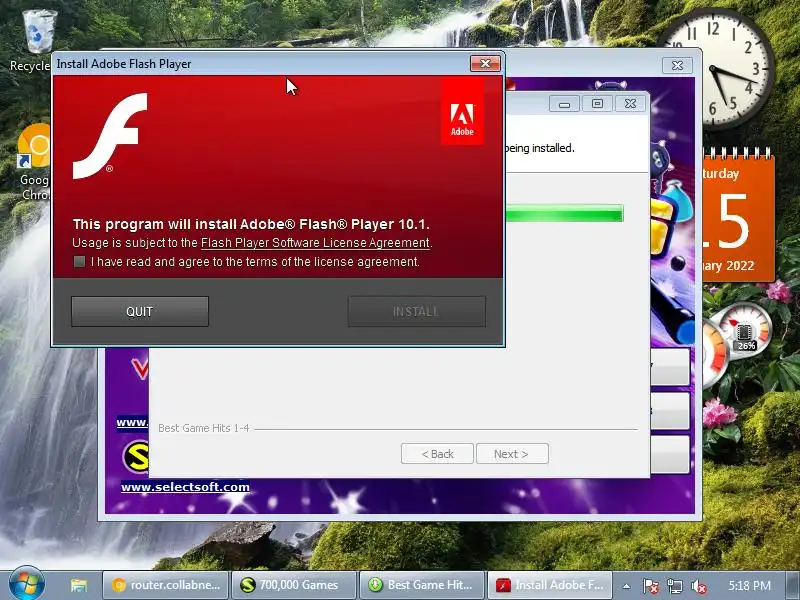Close the Best Game Hits installer window

(x=630, y=104)
